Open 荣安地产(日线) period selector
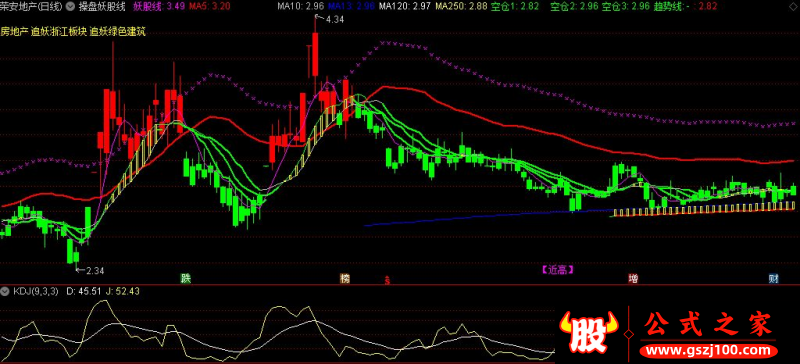Image resolution: width=800 pixels, height=364 pixels. click(32, 7)
